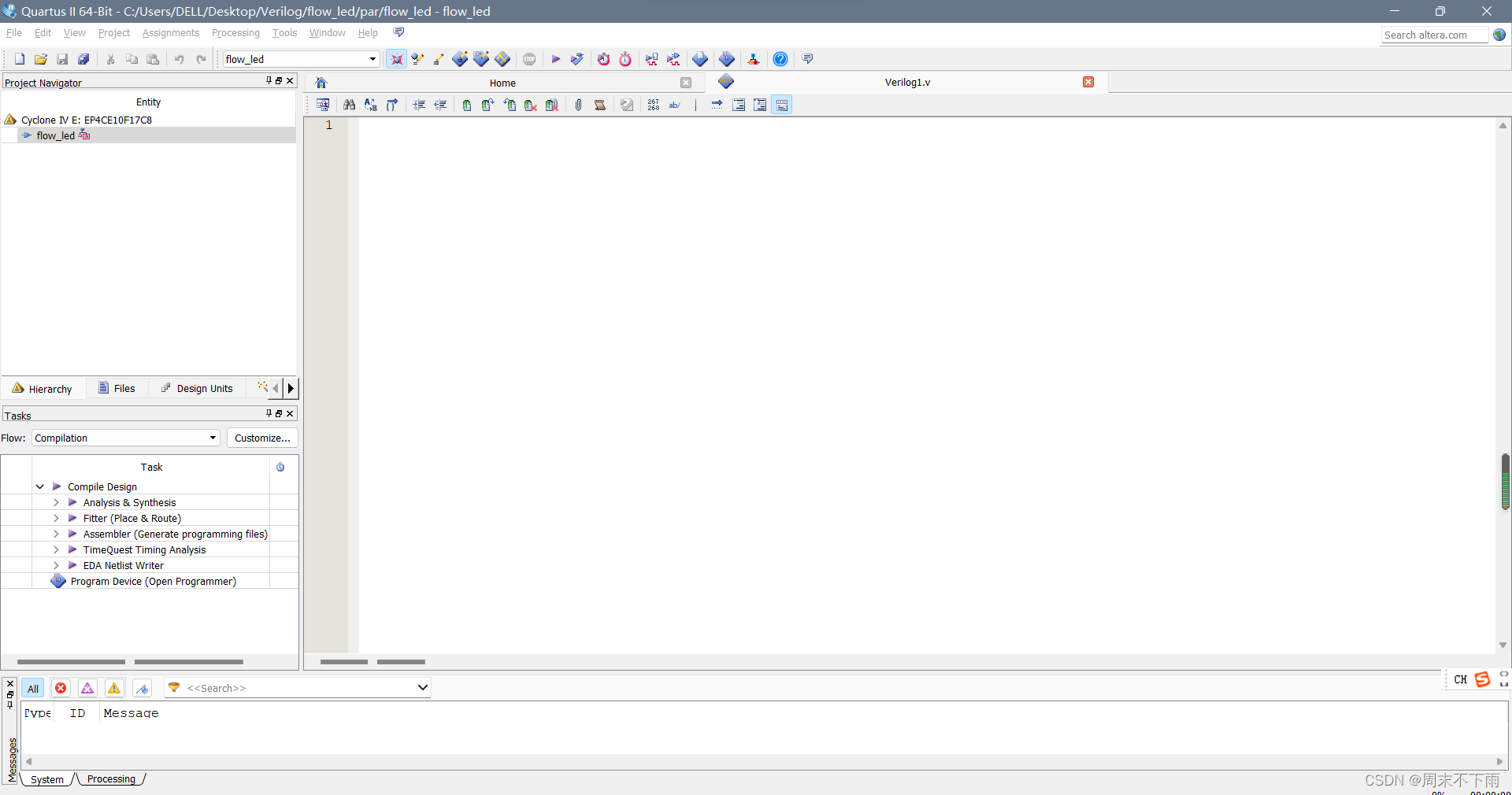Click the Toggle Bookmark icon
1512x795 pixels.
pos(467,105)
